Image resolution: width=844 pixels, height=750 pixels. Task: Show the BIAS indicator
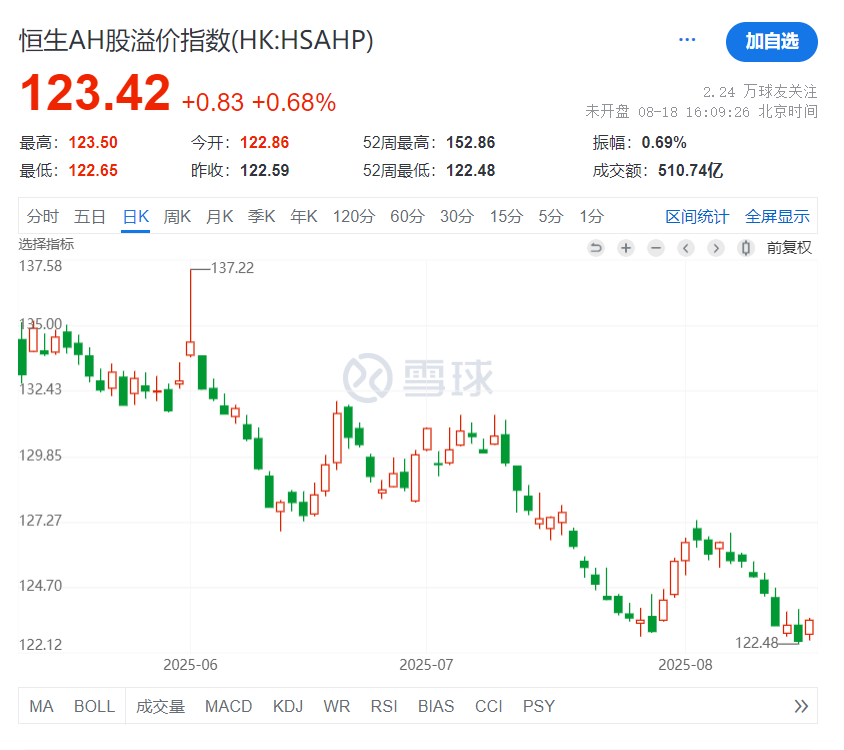(436, 706)
